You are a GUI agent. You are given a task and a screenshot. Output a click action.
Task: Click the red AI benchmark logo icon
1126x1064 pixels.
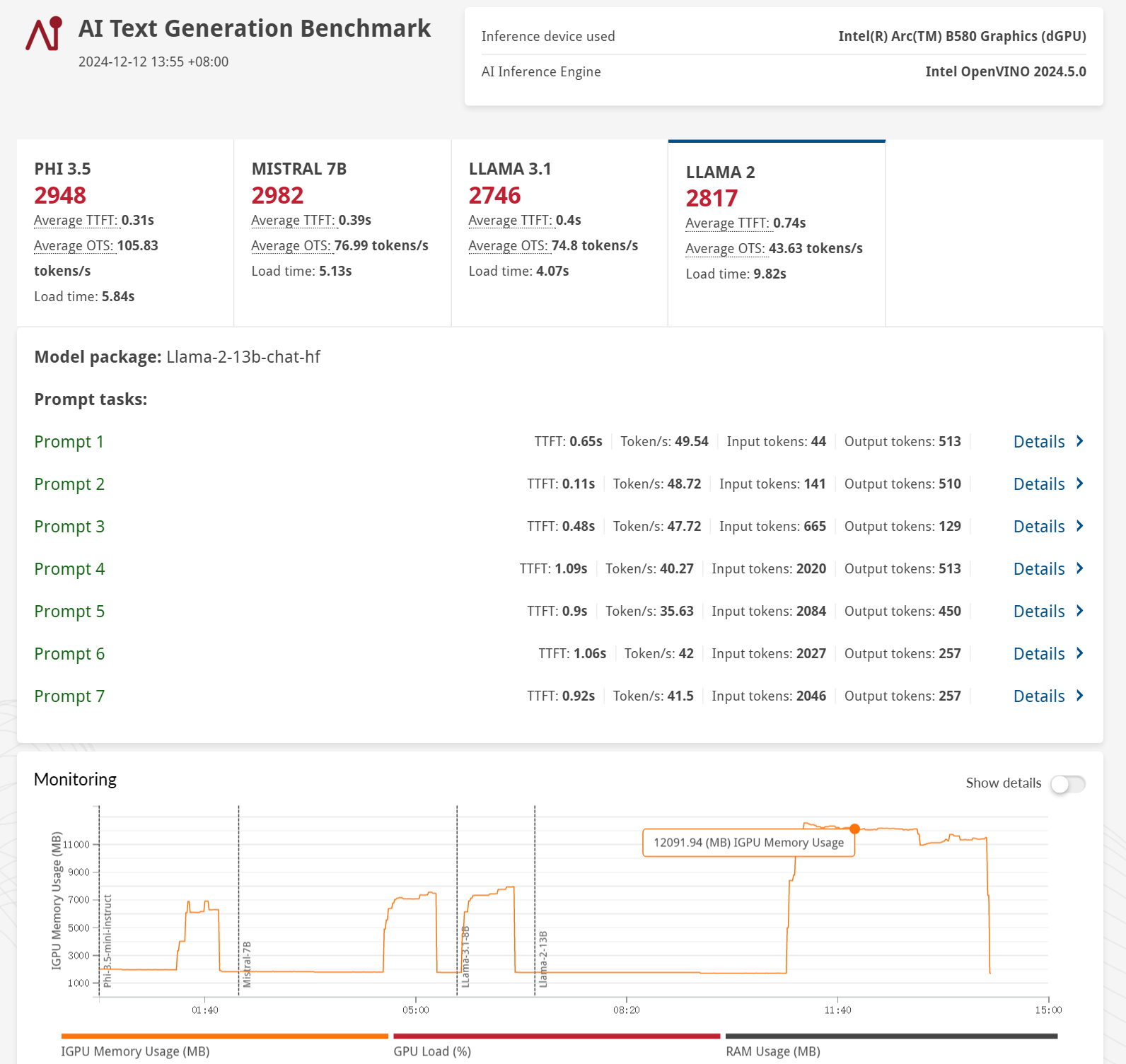point(44,34)
